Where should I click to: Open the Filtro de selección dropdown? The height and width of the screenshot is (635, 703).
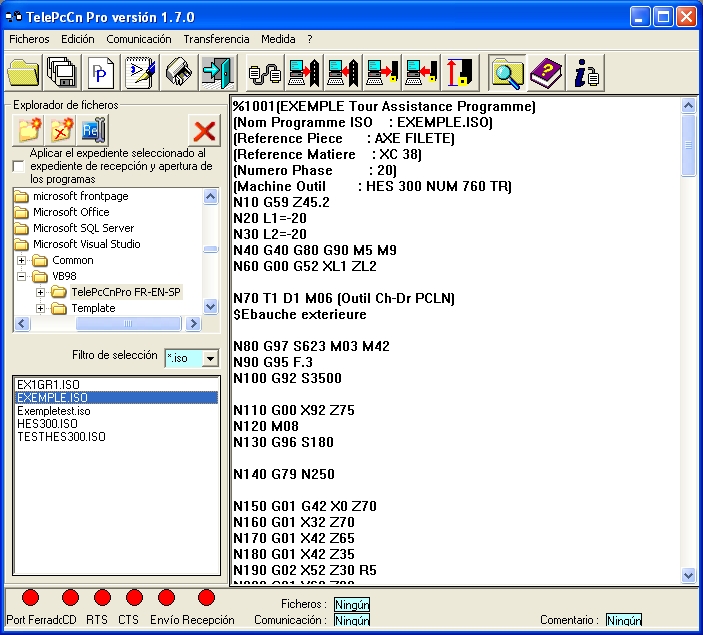[x=210, y=358]
